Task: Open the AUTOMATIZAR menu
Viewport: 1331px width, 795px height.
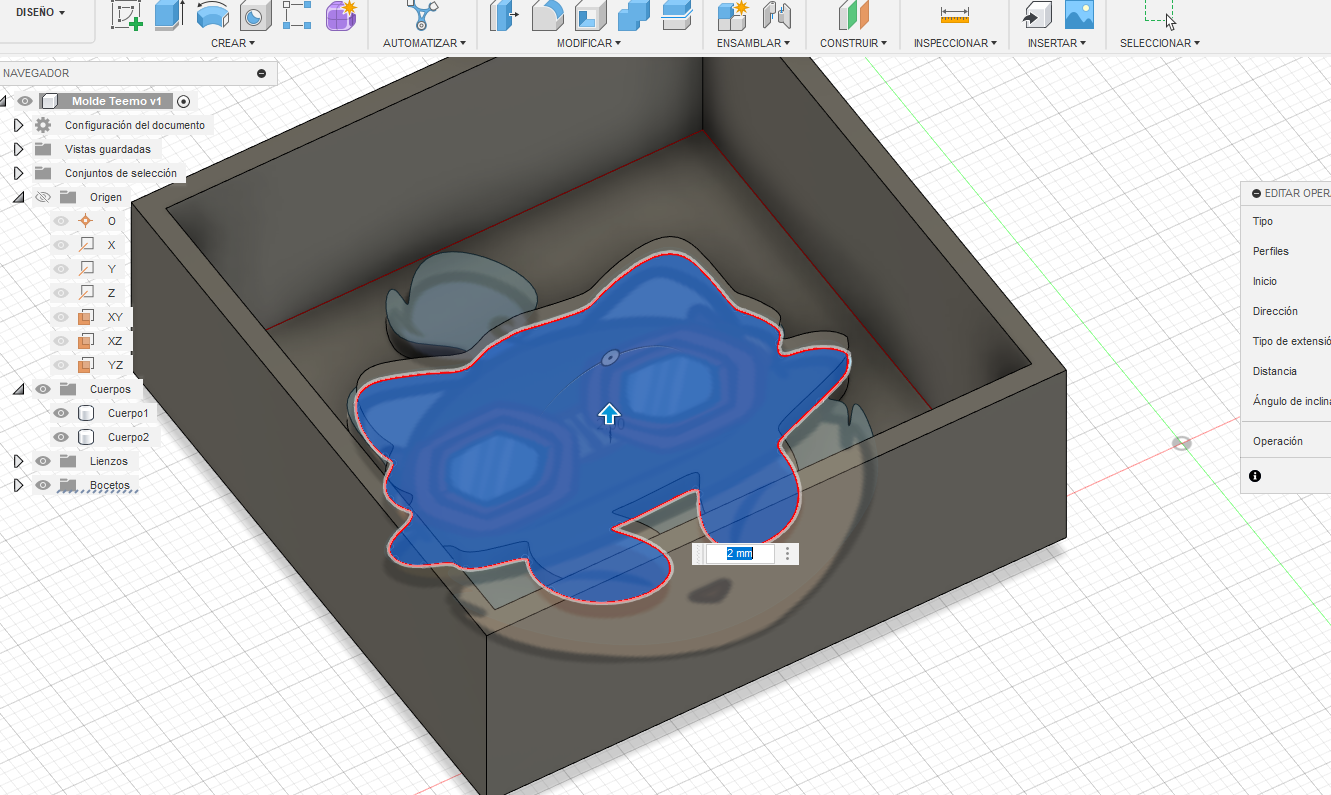Action: (x=425, y=43)
